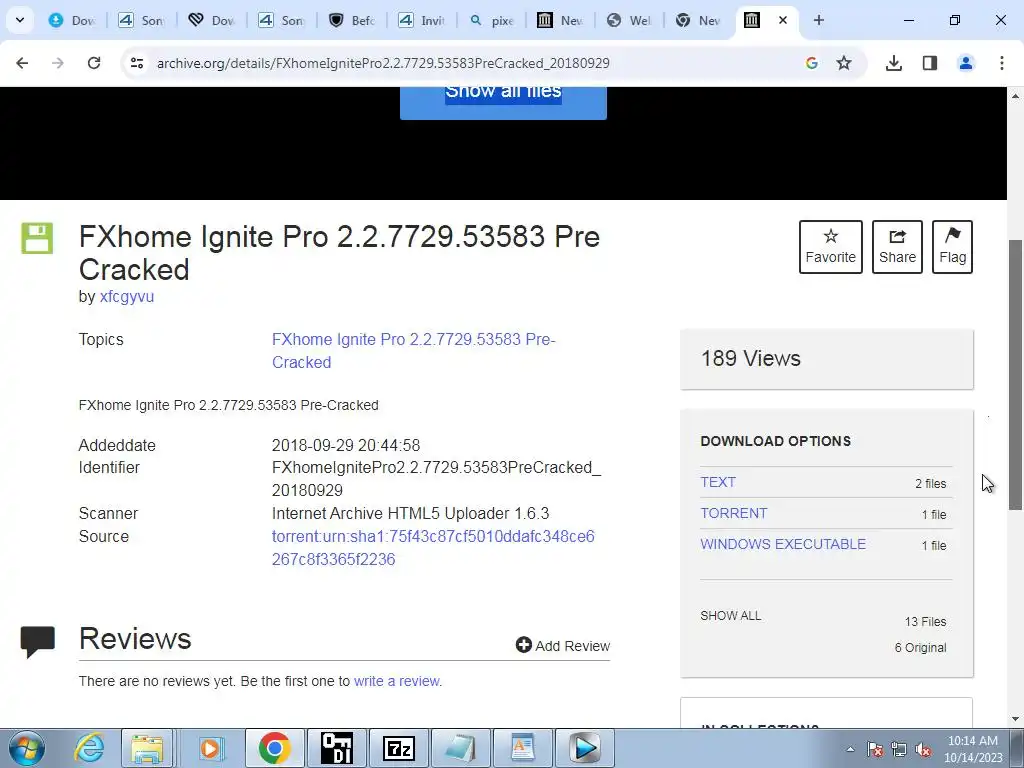Switch to the 'pixe' search tab
The width and height of the screenshot is (1024, 768).
492,20
